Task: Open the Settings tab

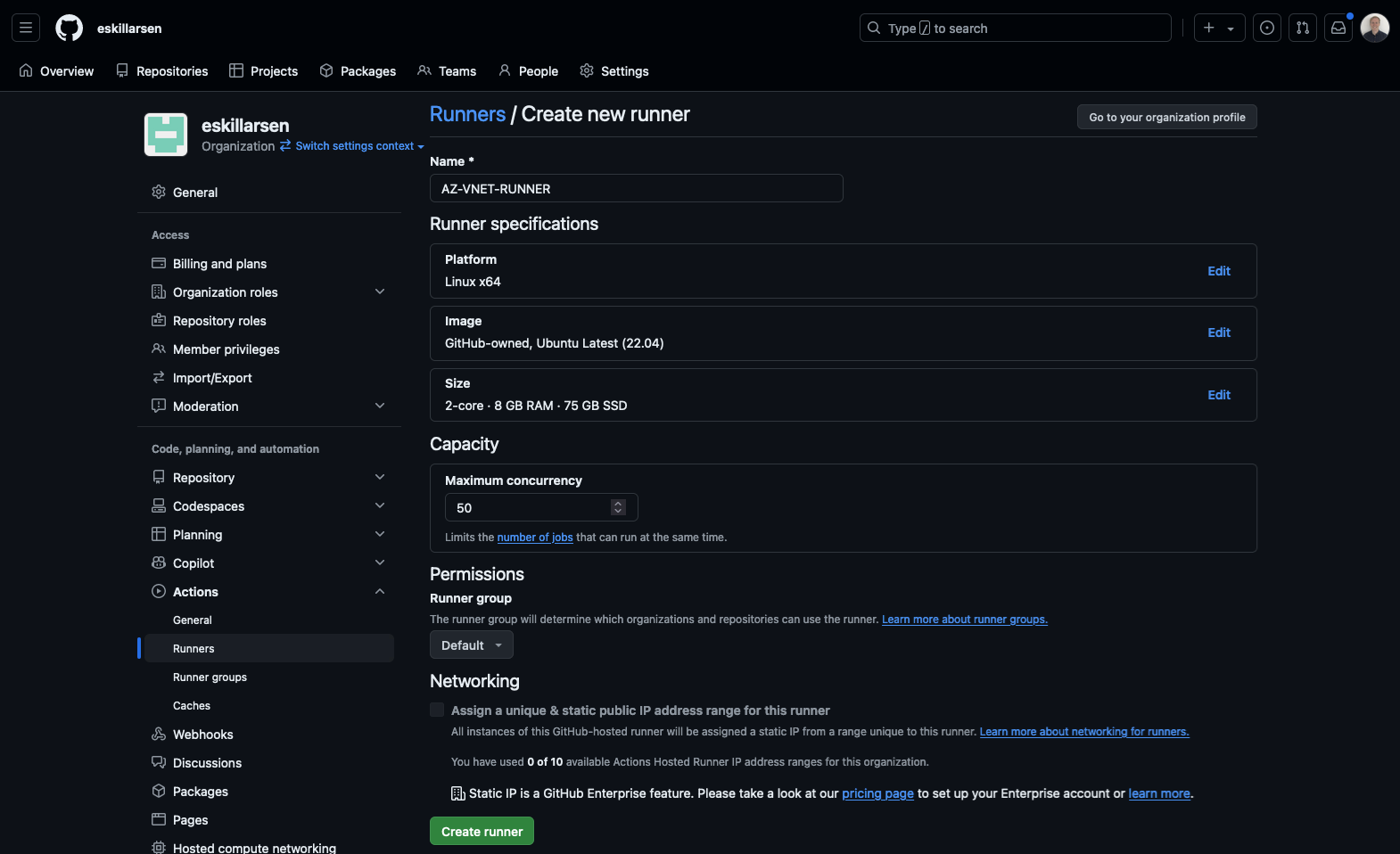Action: click(x=614, y=70)
